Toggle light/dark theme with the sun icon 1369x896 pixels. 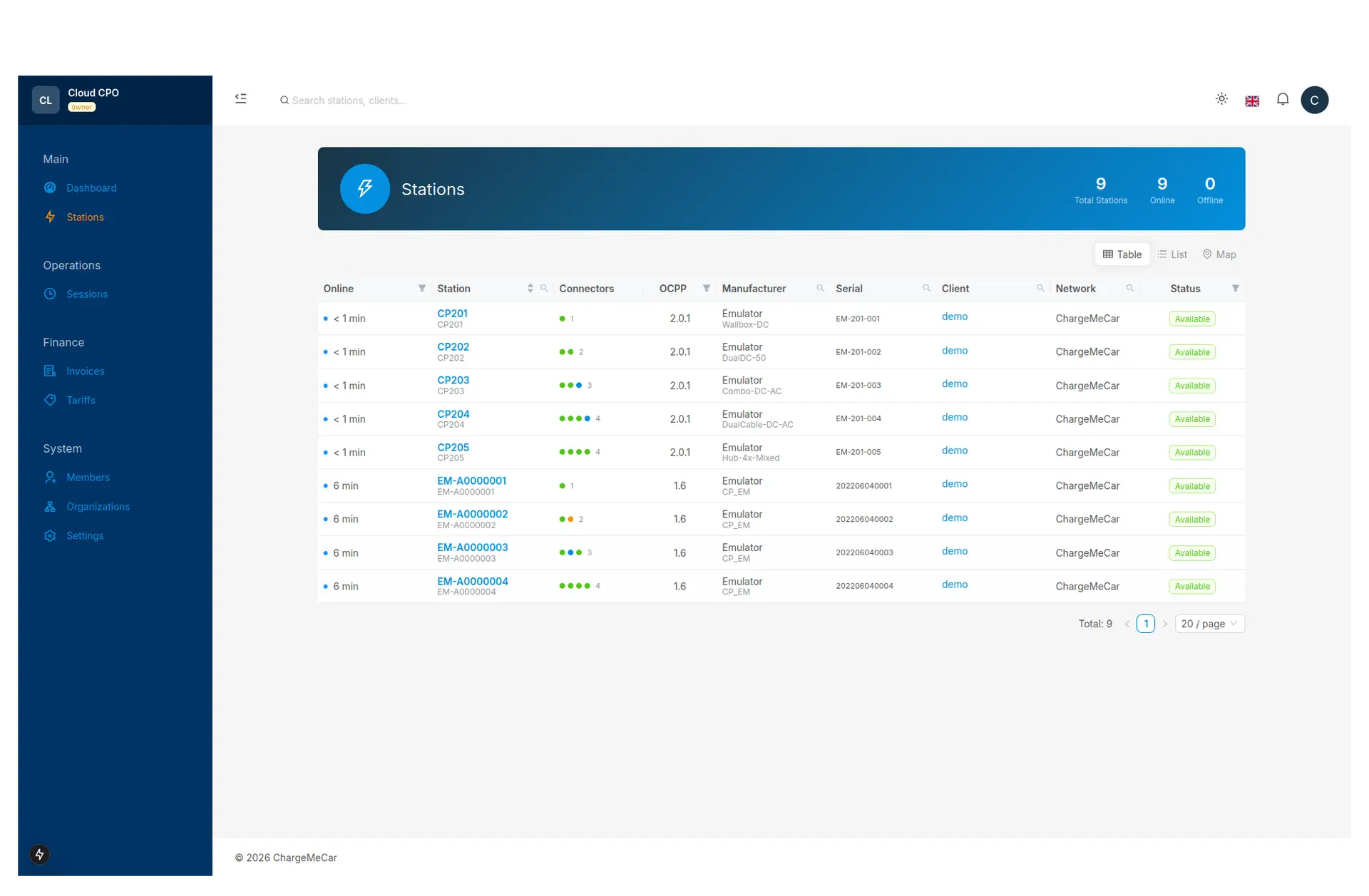click(1221, 99)
